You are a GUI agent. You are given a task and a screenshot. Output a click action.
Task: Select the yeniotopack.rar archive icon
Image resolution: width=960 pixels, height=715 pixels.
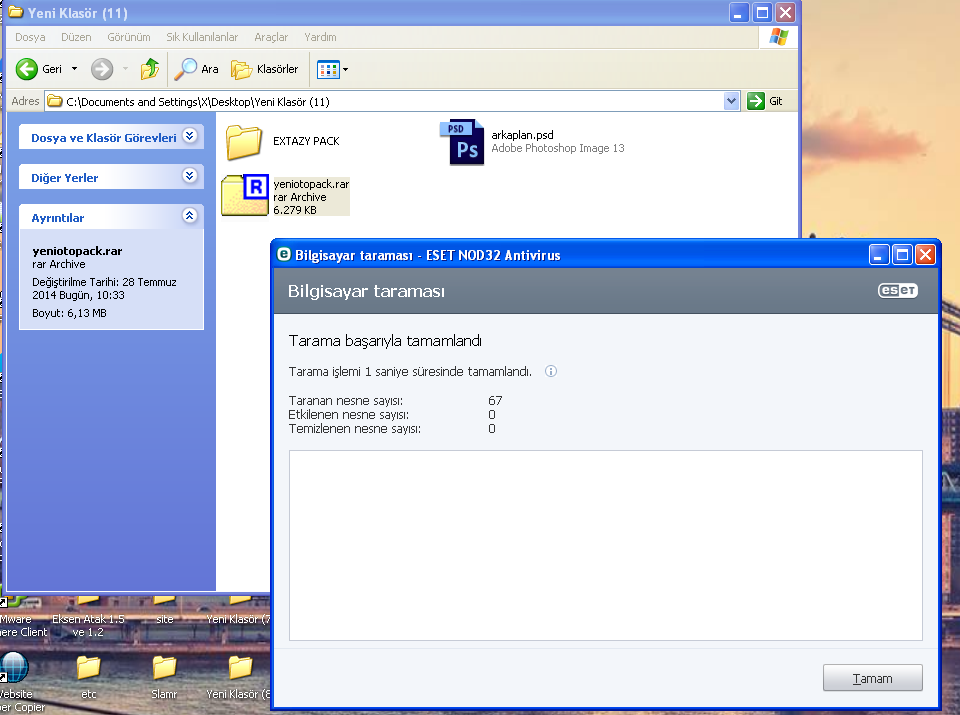pyautogui.click(x=245, y=195)
